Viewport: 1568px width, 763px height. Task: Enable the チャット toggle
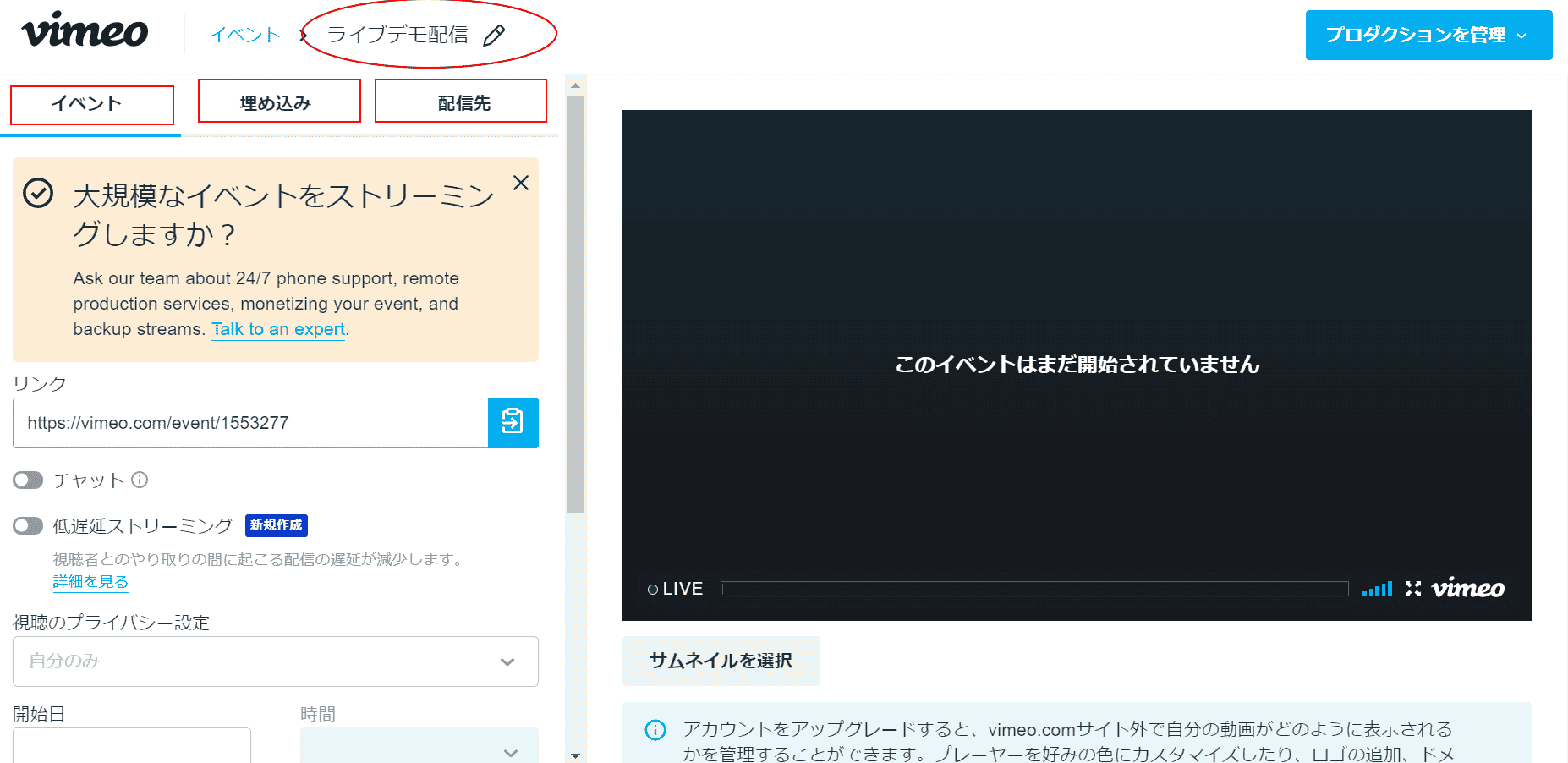28,480
